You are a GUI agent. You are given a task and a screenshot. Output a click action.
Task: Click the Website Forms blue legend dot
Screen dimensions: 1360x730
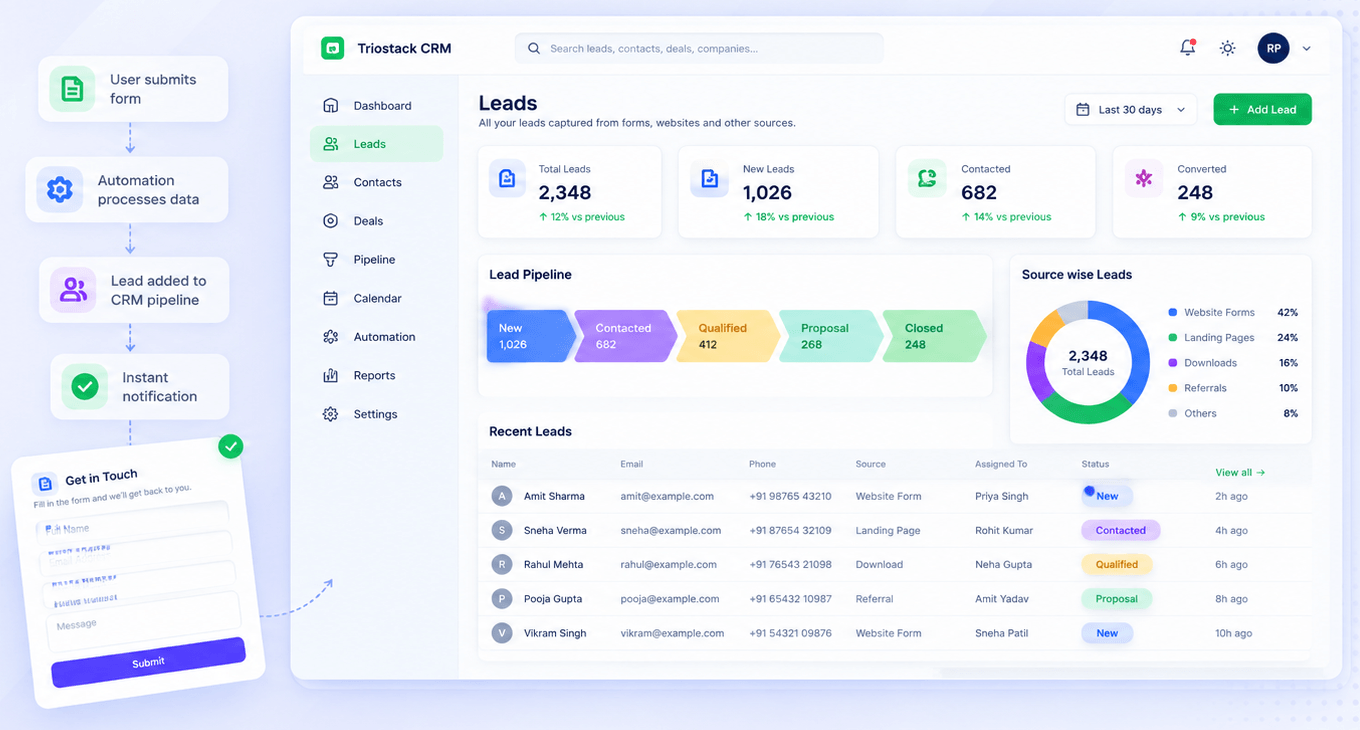click(x=1173, y=312)
